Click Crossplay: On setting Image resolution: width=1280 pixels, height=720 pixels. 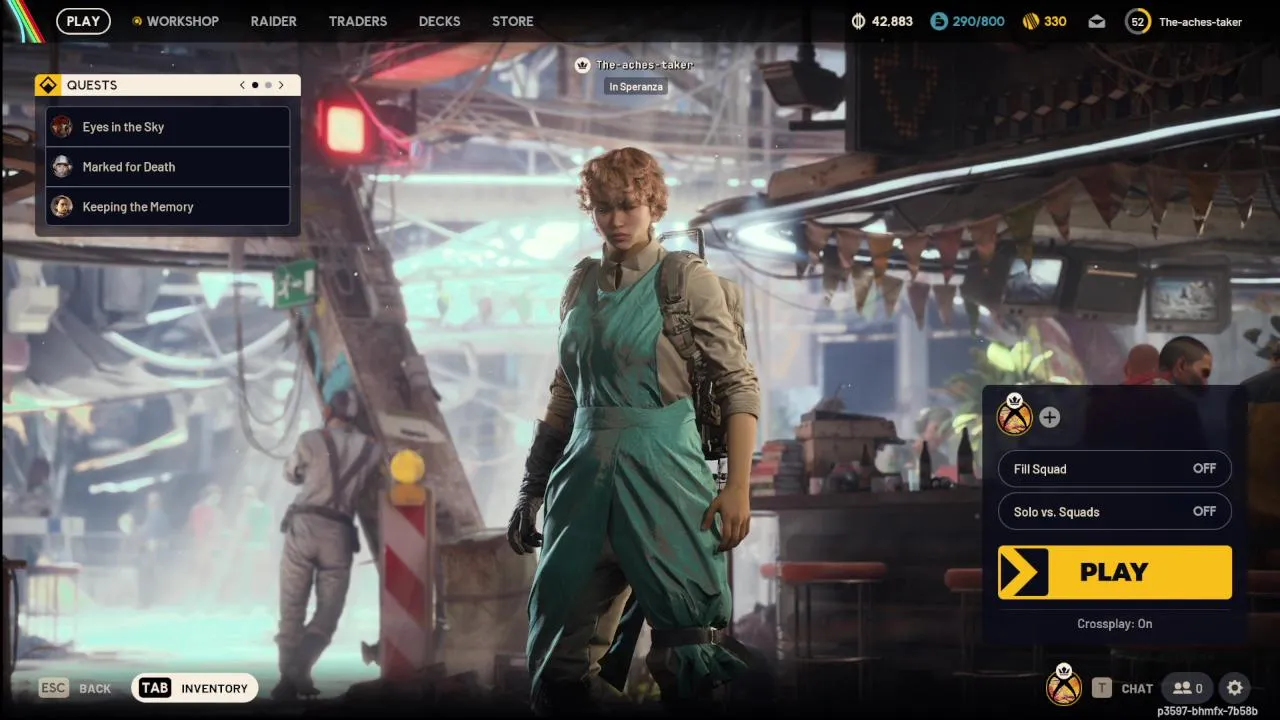[x=1115, y=624]
